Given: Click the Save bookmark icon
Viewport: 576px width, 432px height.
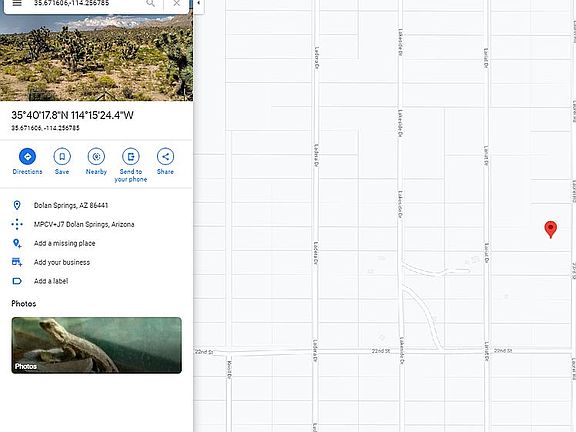Looking at the screenshot, I should coord(62,156).
